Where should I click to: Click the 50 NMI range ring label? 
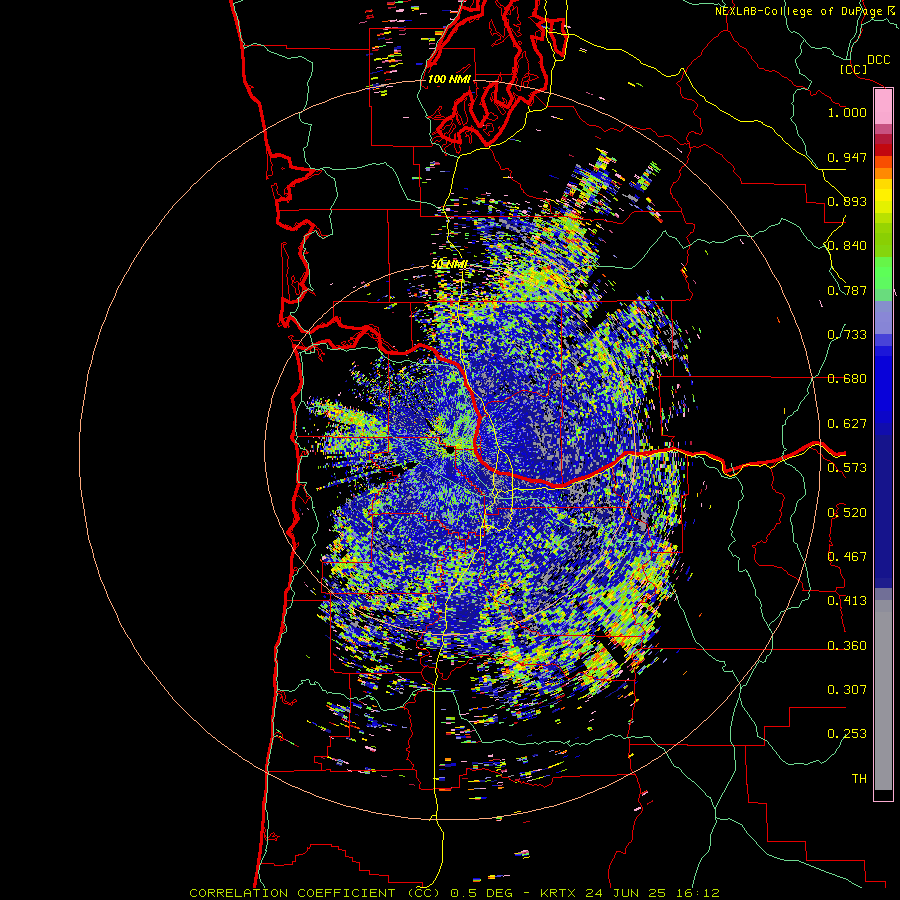(x=449, y=265)
